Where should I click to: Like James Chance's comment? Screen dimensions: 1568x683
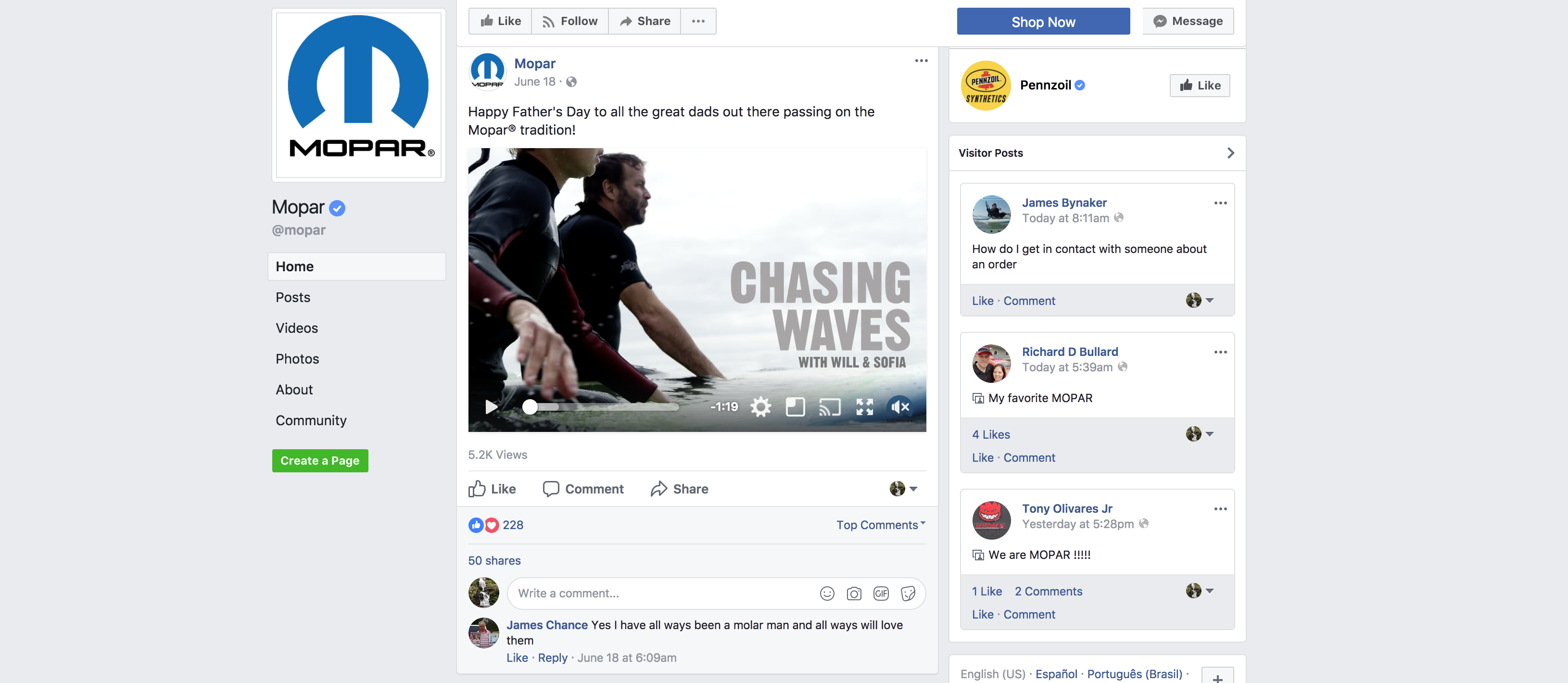[x=517, y=658]
